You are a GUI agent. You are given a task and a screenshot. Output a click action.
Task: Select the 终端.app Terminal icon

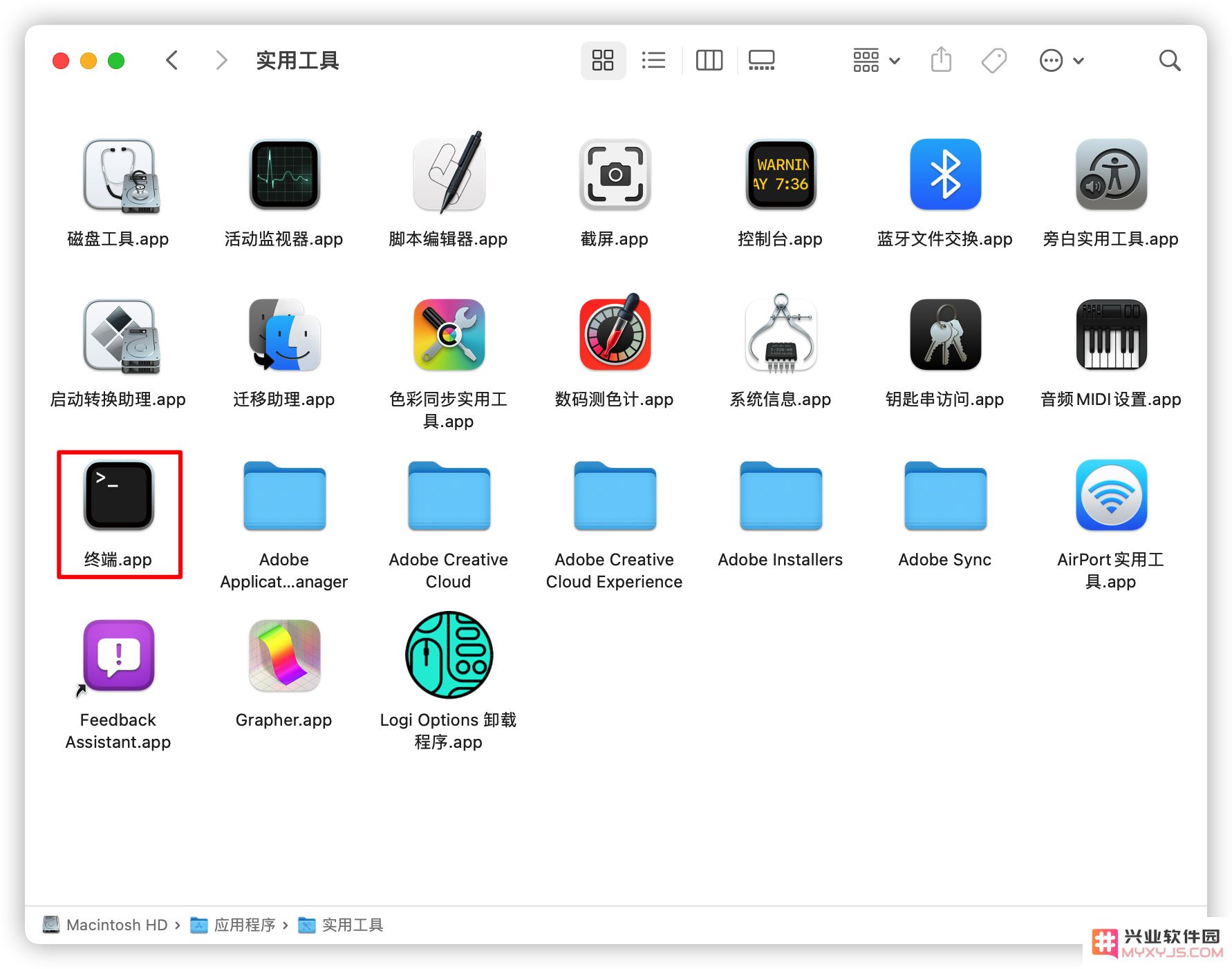[x=119, y=495]
